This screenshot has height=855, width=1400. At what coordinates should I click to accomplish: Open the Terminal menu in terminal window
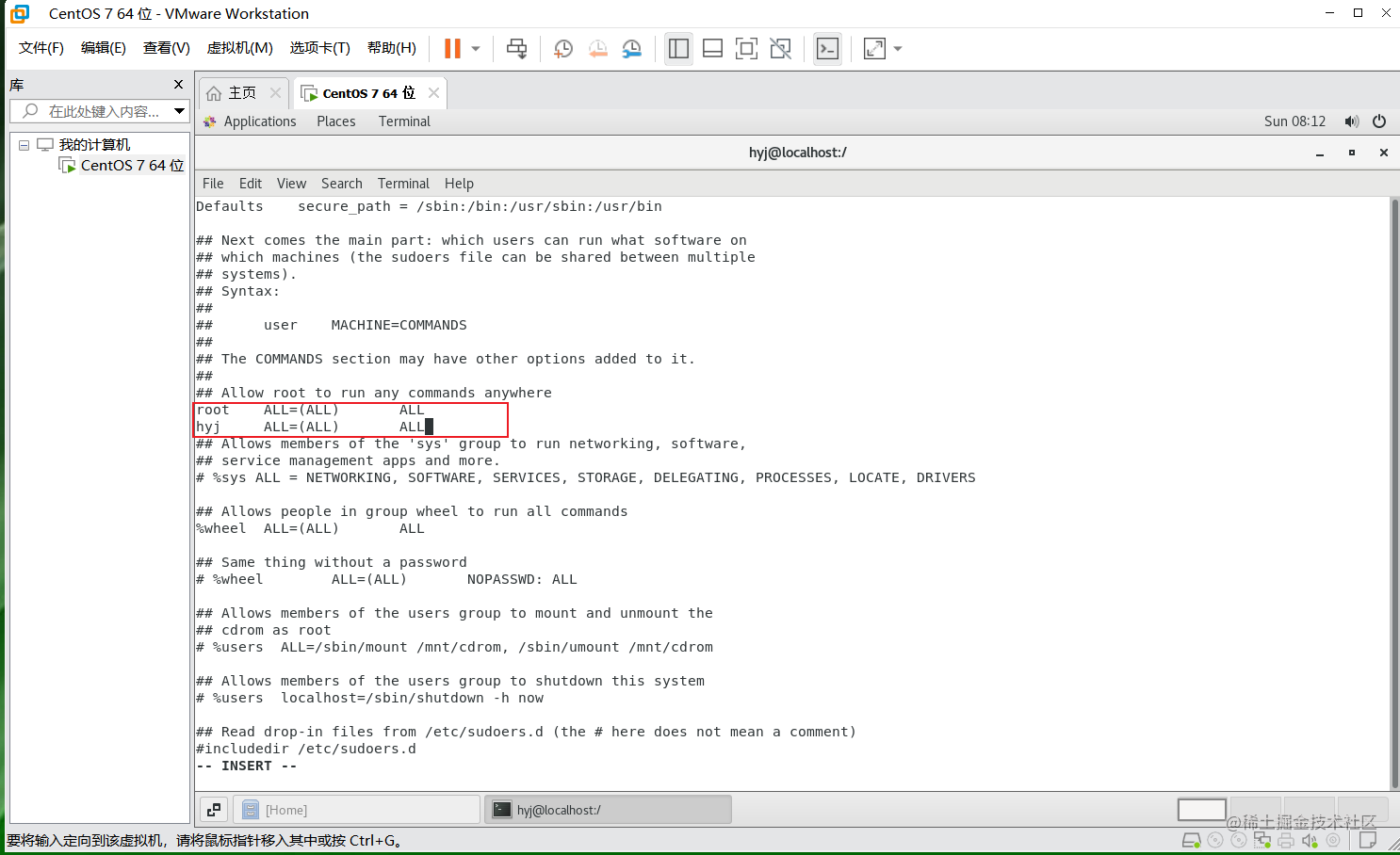pyautogui.click(x=403, y=184)
